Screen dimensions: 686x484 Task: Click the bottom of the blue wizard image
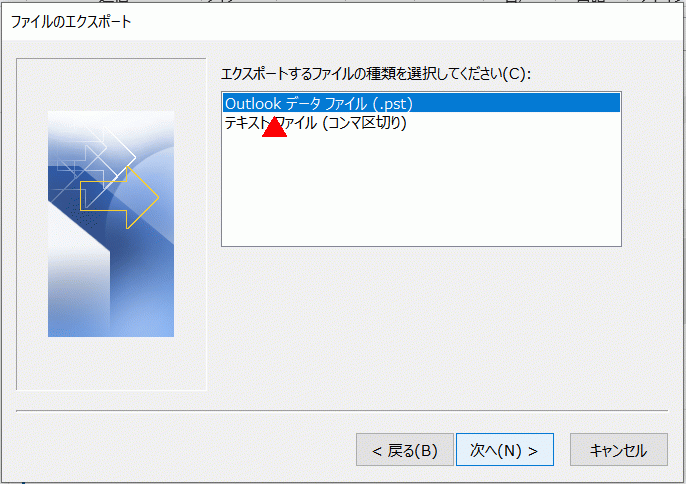pyautogui.click(x=111, y=324)
